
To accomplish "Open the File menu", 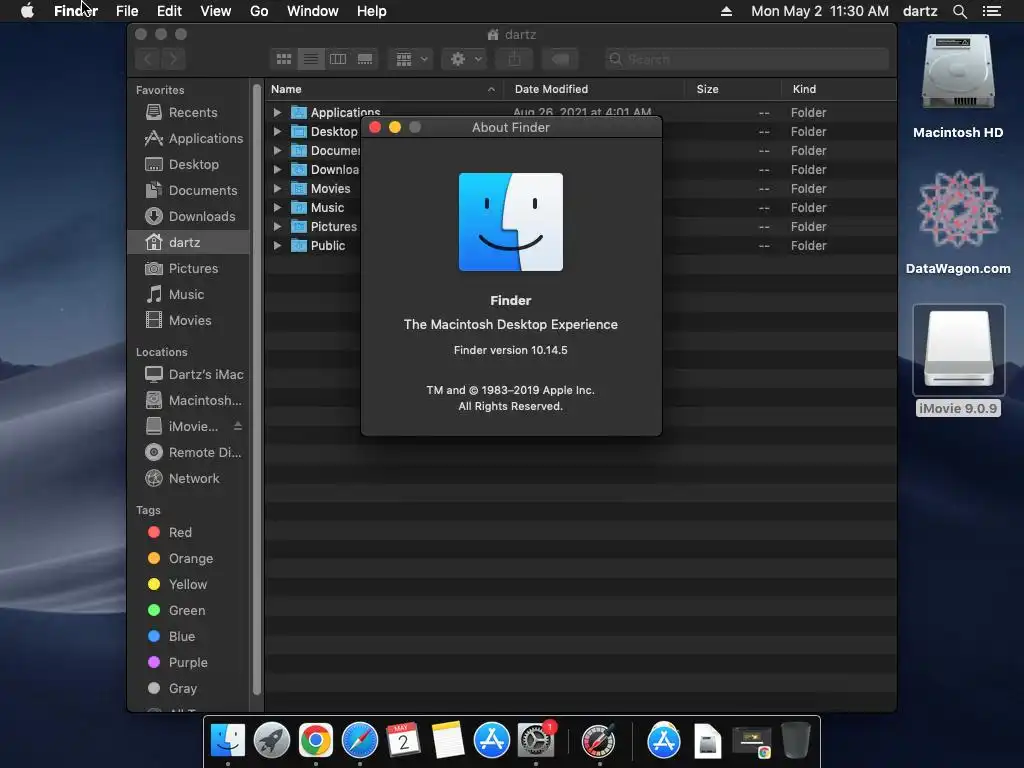I will (x=127, y=11).
